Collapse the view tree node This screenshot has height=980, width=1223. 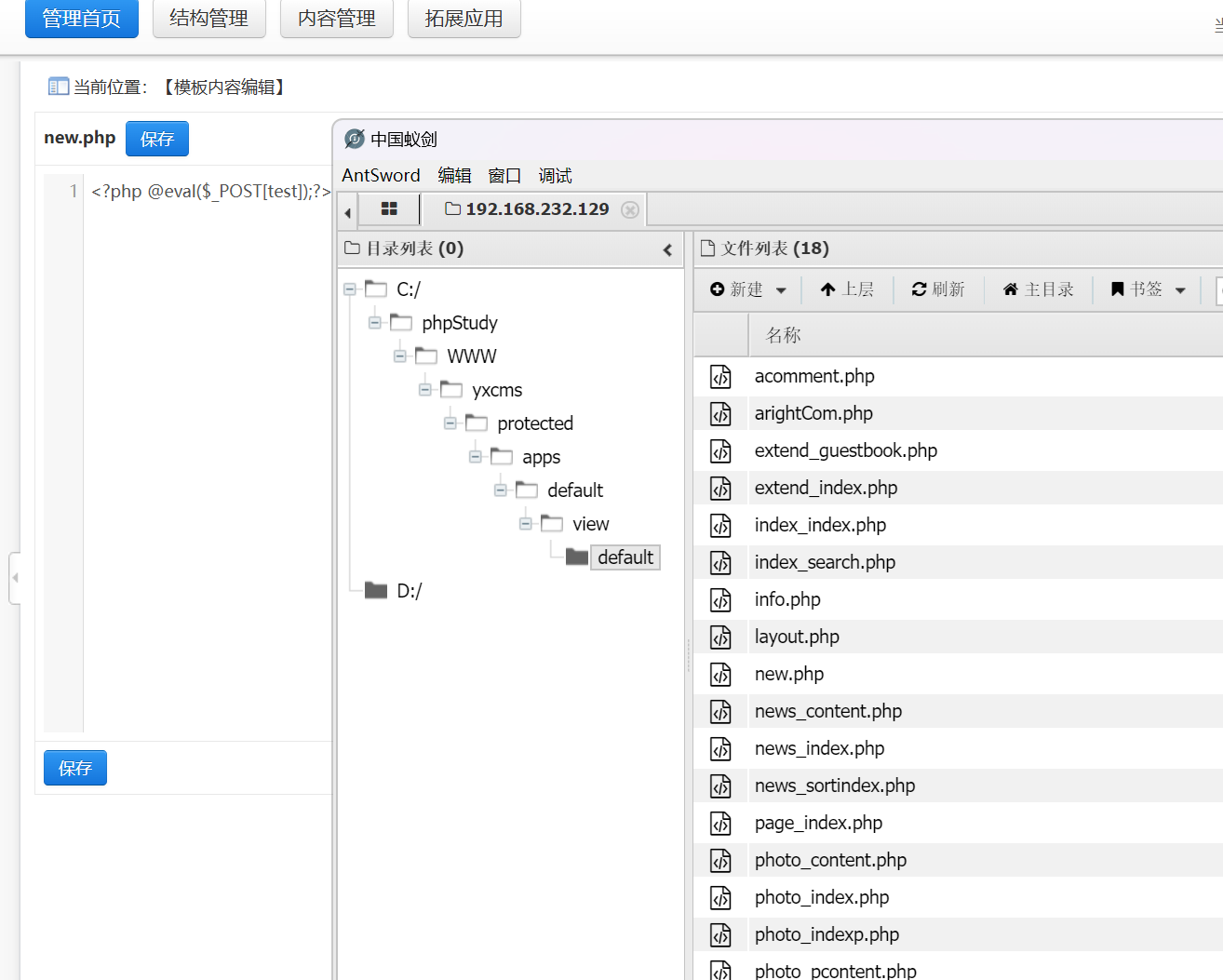coord(526,524)
